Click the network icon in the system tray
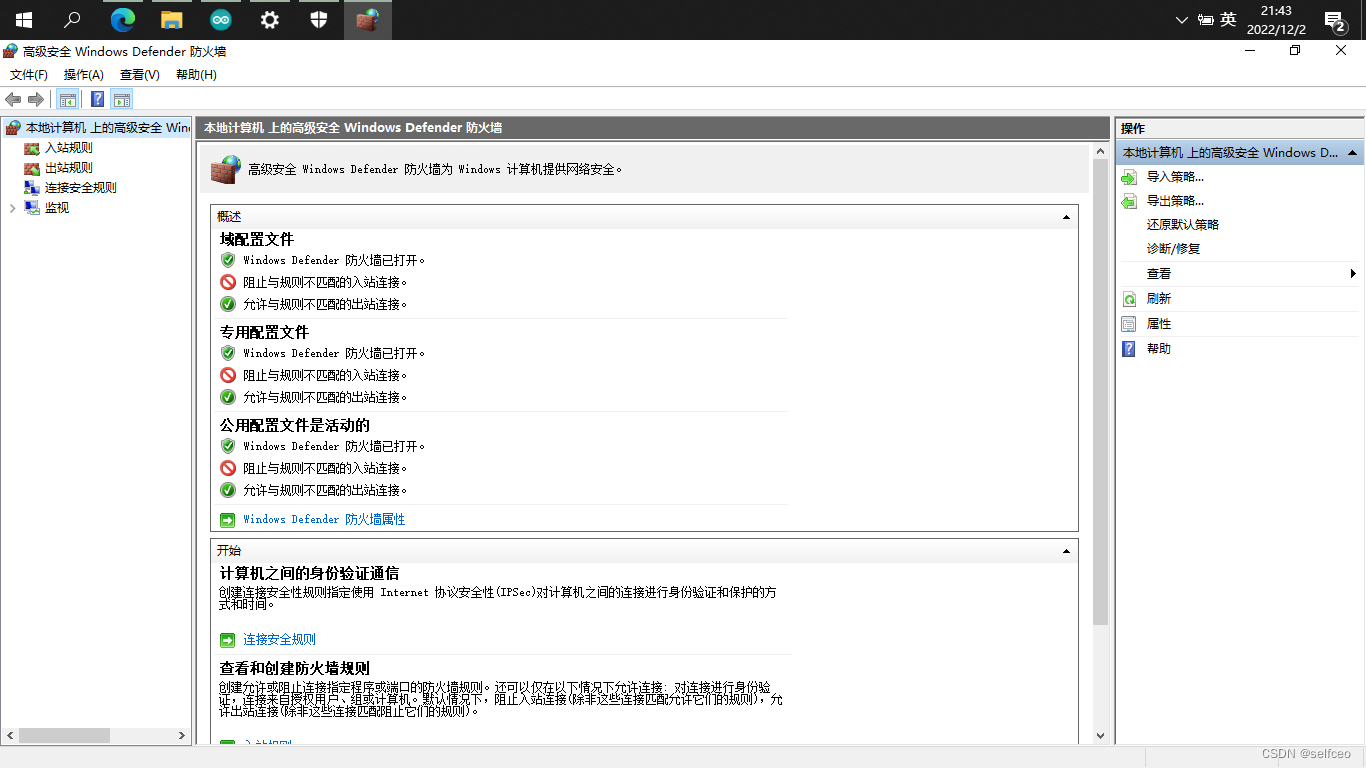This screenshot has height=768, width=1366. (1205, 20)
